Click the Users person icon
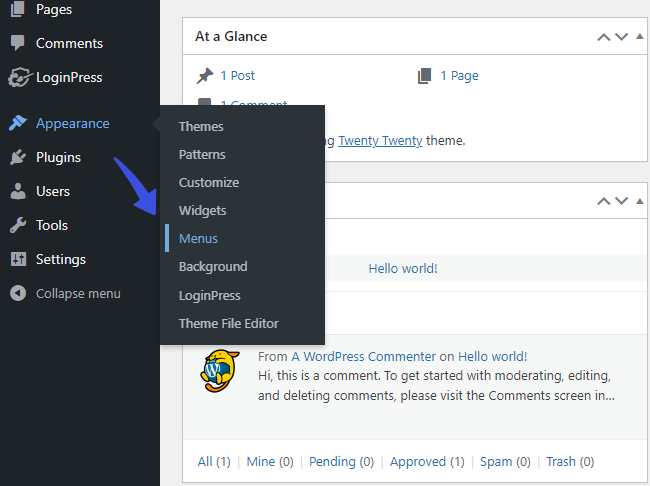 point(18,191)
